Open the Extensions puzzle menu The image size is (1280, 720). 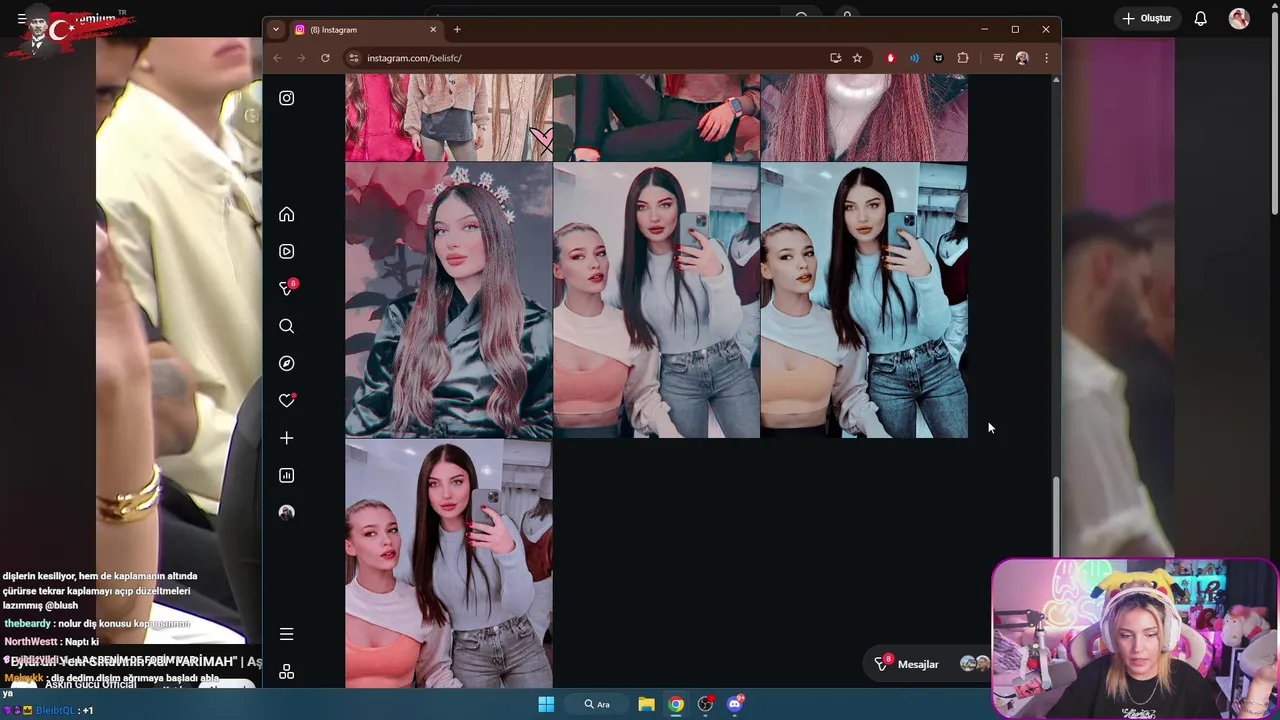(x=963, y=58)
